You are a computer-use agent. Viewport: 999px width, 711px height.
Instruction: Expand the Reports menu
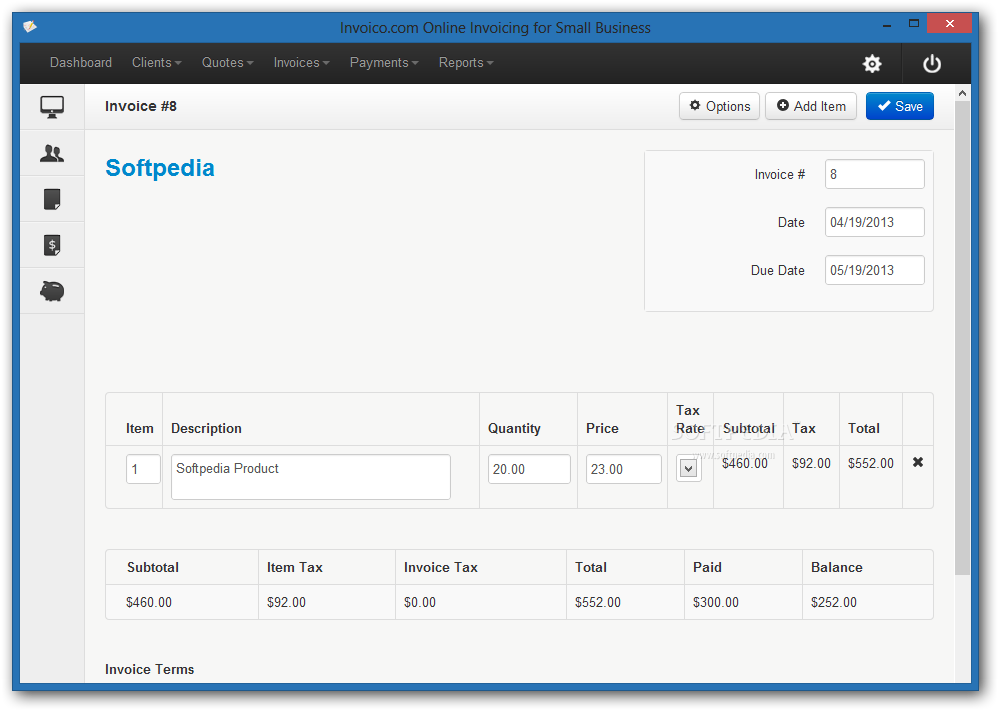click(x=466, y=62)
